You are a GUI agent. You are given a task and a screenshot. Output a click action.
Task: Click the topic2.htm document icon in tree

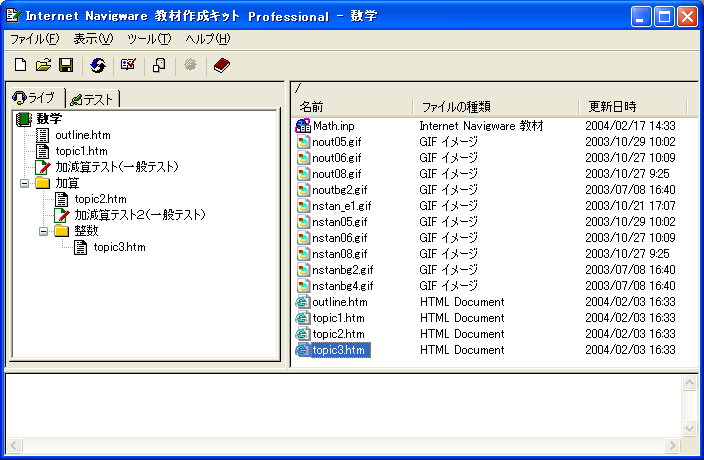click(62, 199)
